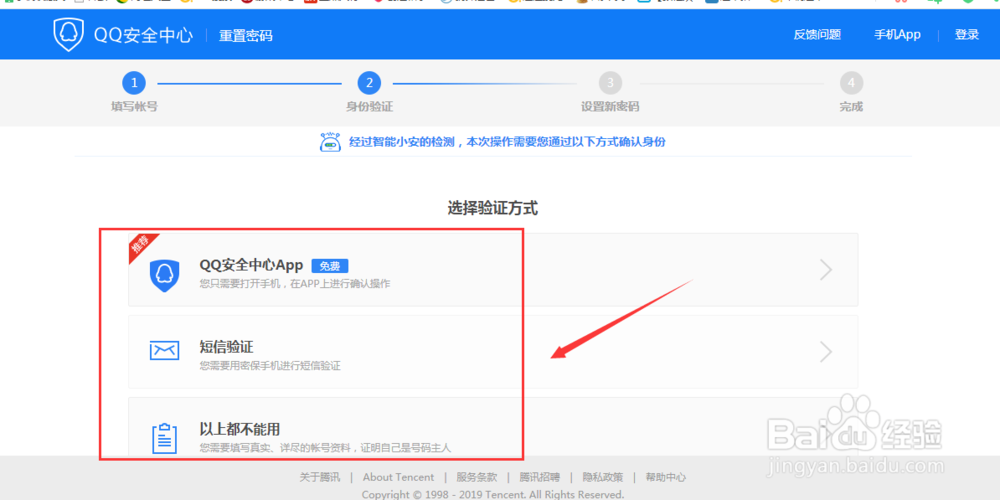Choose the QQ安全中心App verification option
The width and height of the screenshot is (1000, 500).
coord(493,270)
